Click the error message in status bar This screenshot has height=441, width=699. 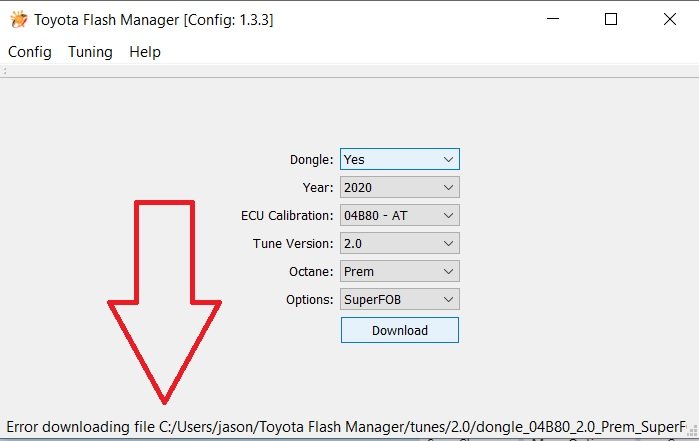(346, 427)
